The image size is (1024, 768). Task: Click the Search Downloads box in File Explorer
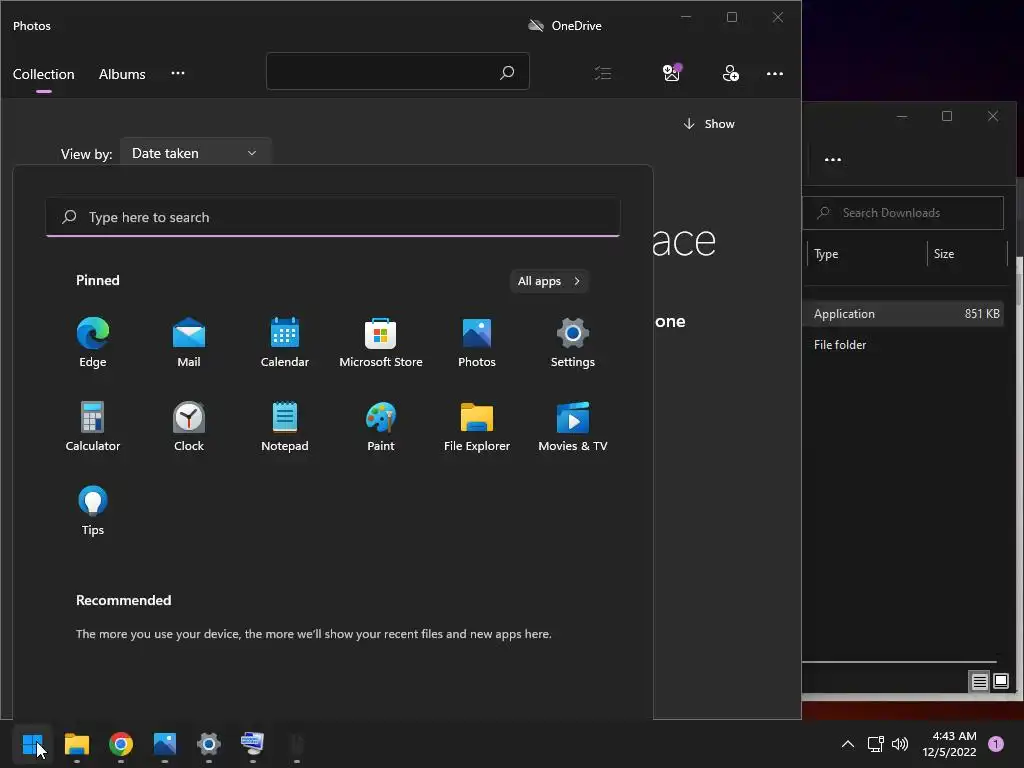pyautogui.click(x=903, y=213)
